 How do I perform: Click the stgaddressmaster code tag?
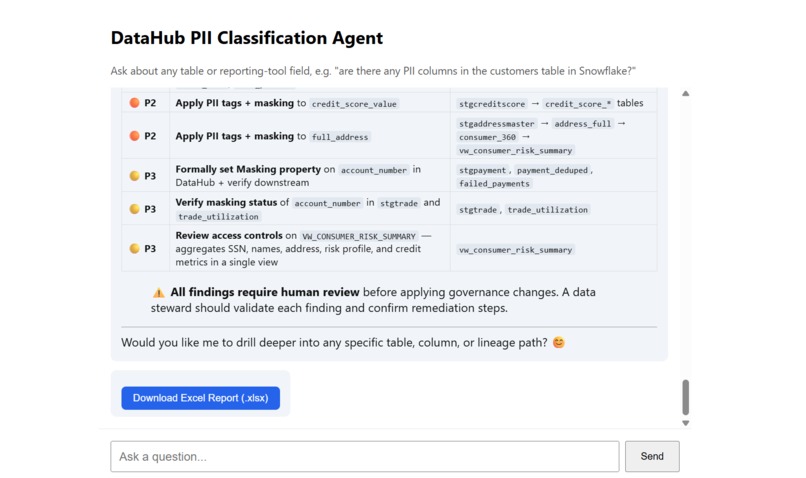(497, 124)
